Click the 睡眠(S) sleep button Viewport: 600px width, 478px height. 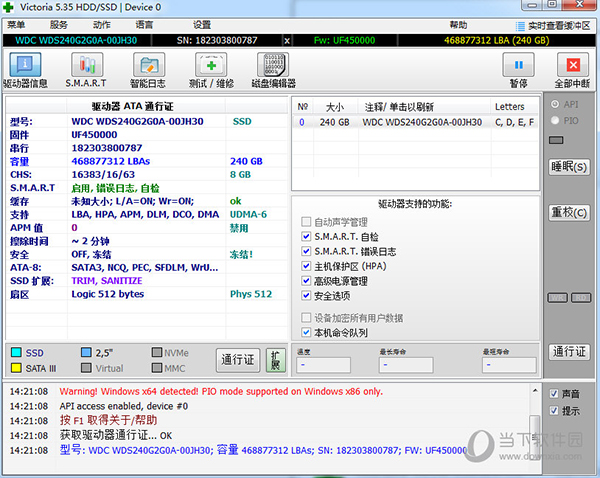click(568, 166)
